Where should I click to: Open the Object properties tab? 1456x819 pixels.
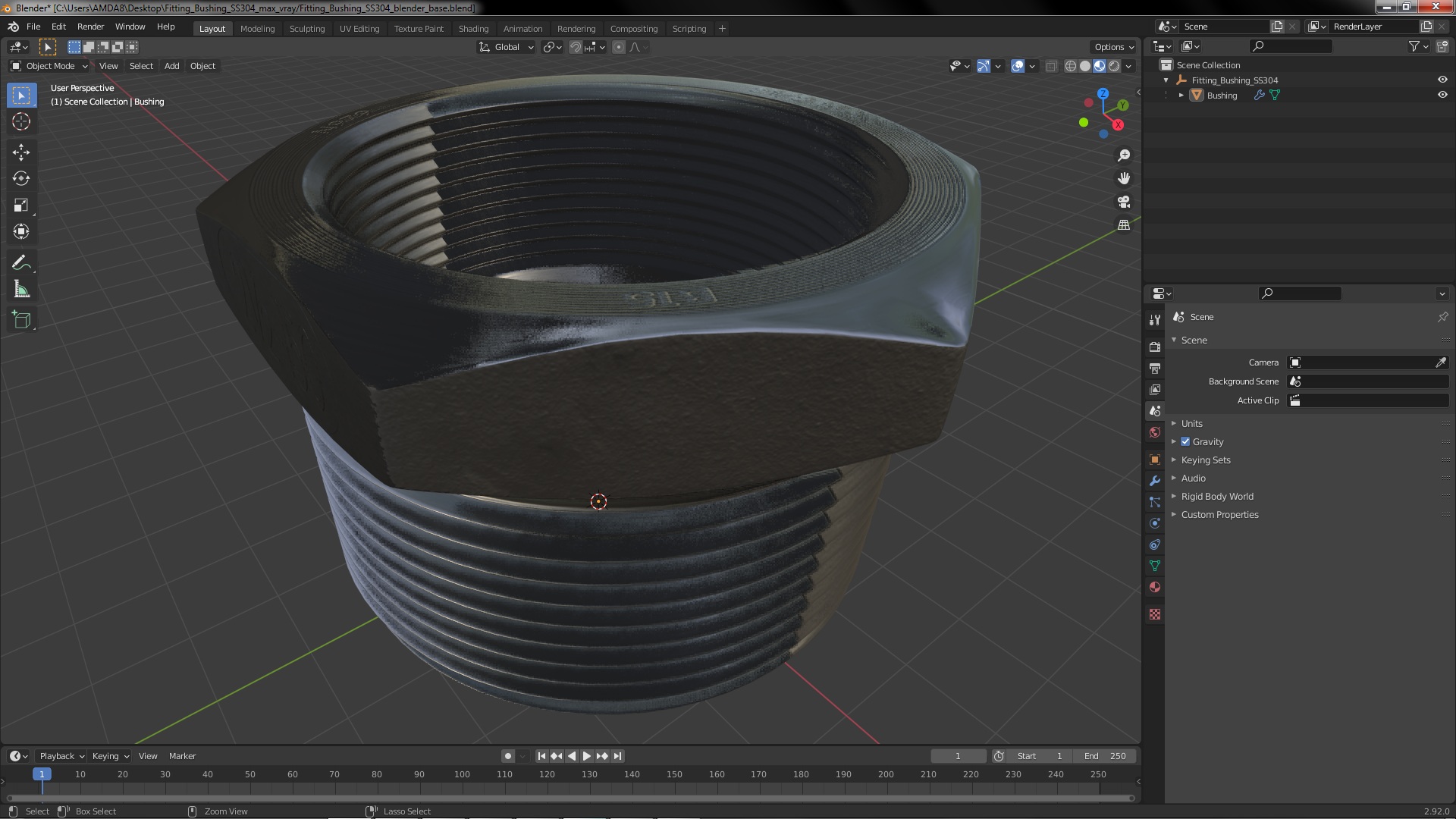click(x=1155, y=460)
